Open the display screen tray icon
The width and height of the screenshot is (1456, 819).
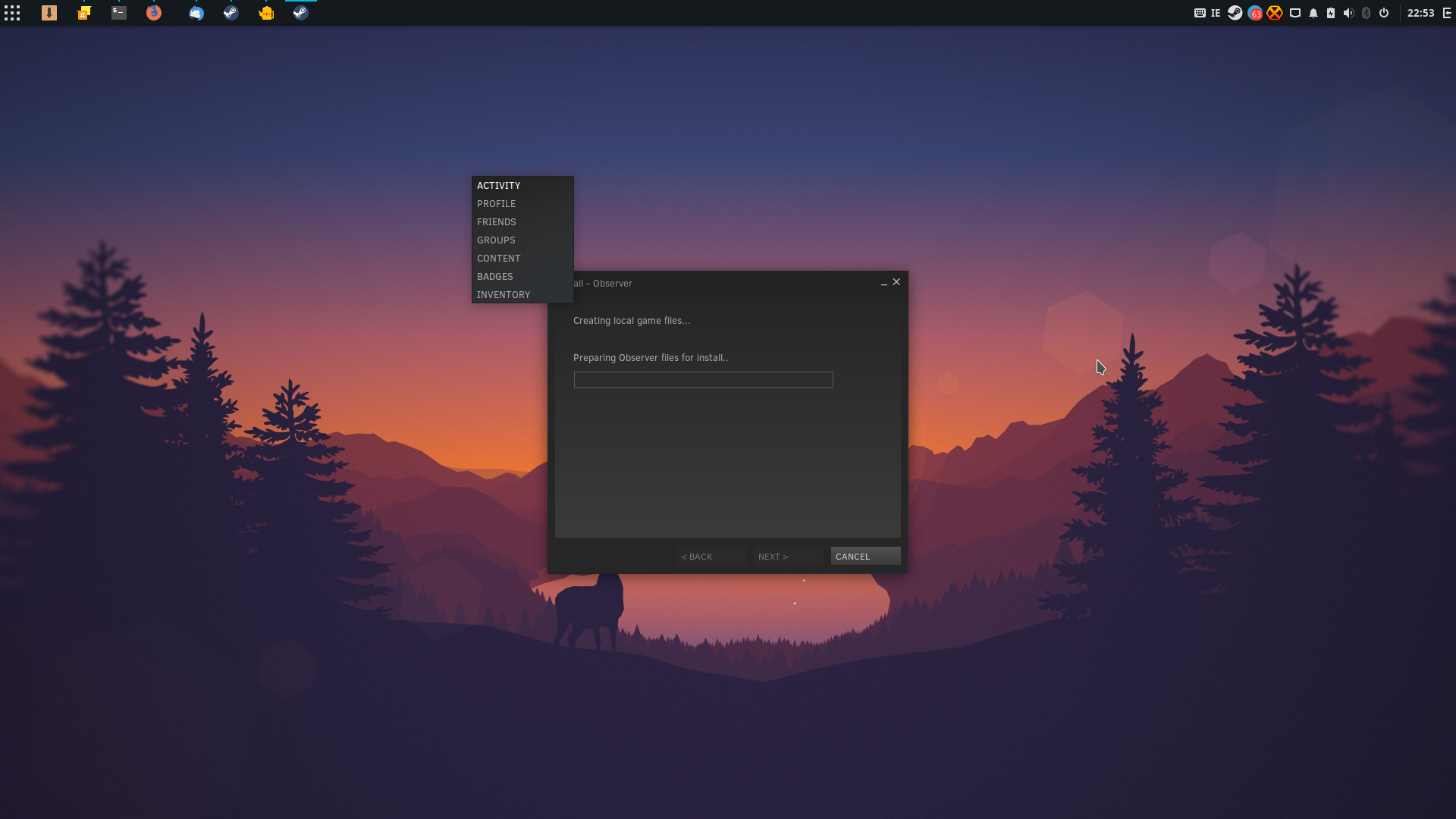(1295, 13)
